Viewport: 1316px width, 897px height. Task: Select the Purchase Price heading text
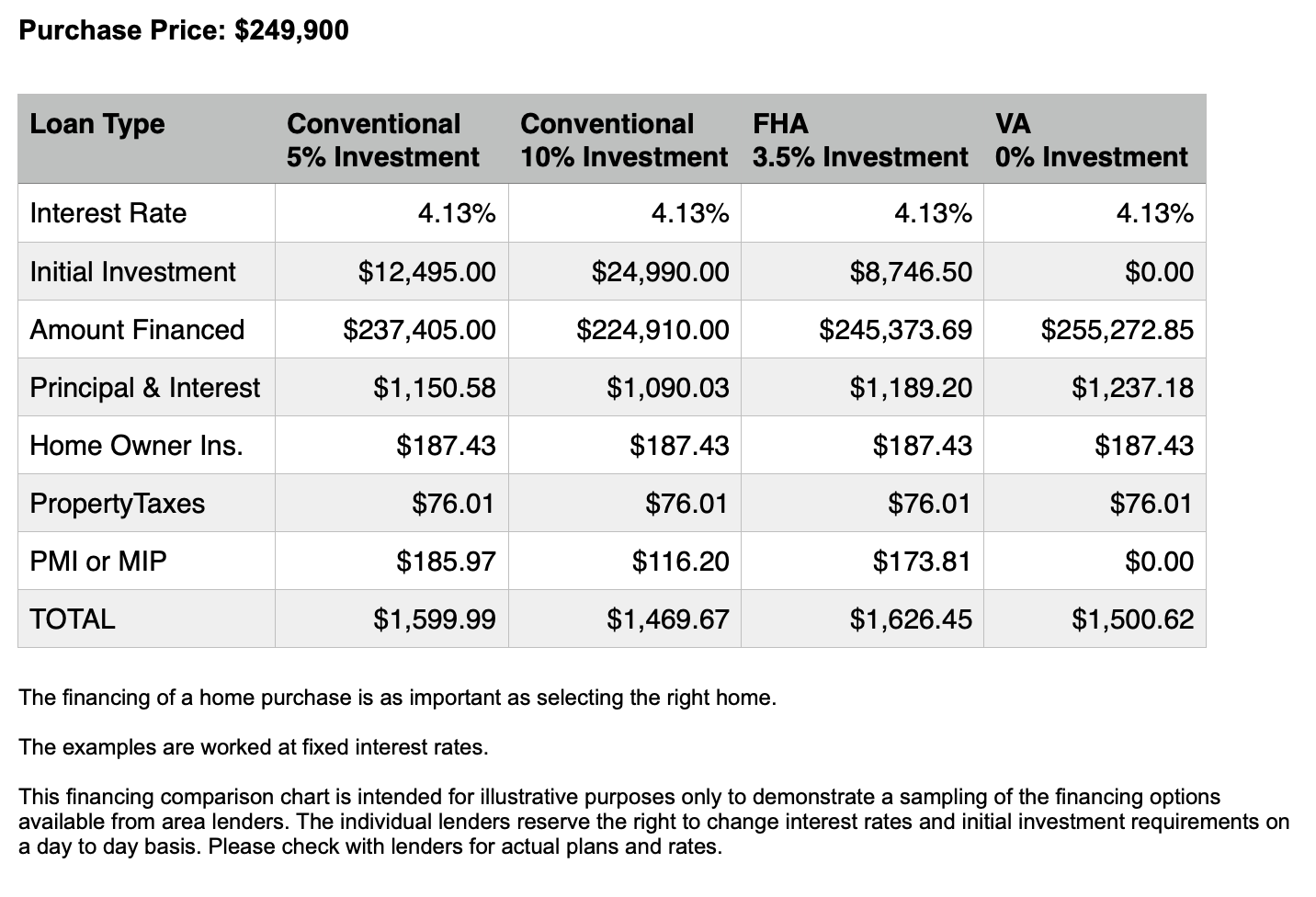click(x=184, y=30)
